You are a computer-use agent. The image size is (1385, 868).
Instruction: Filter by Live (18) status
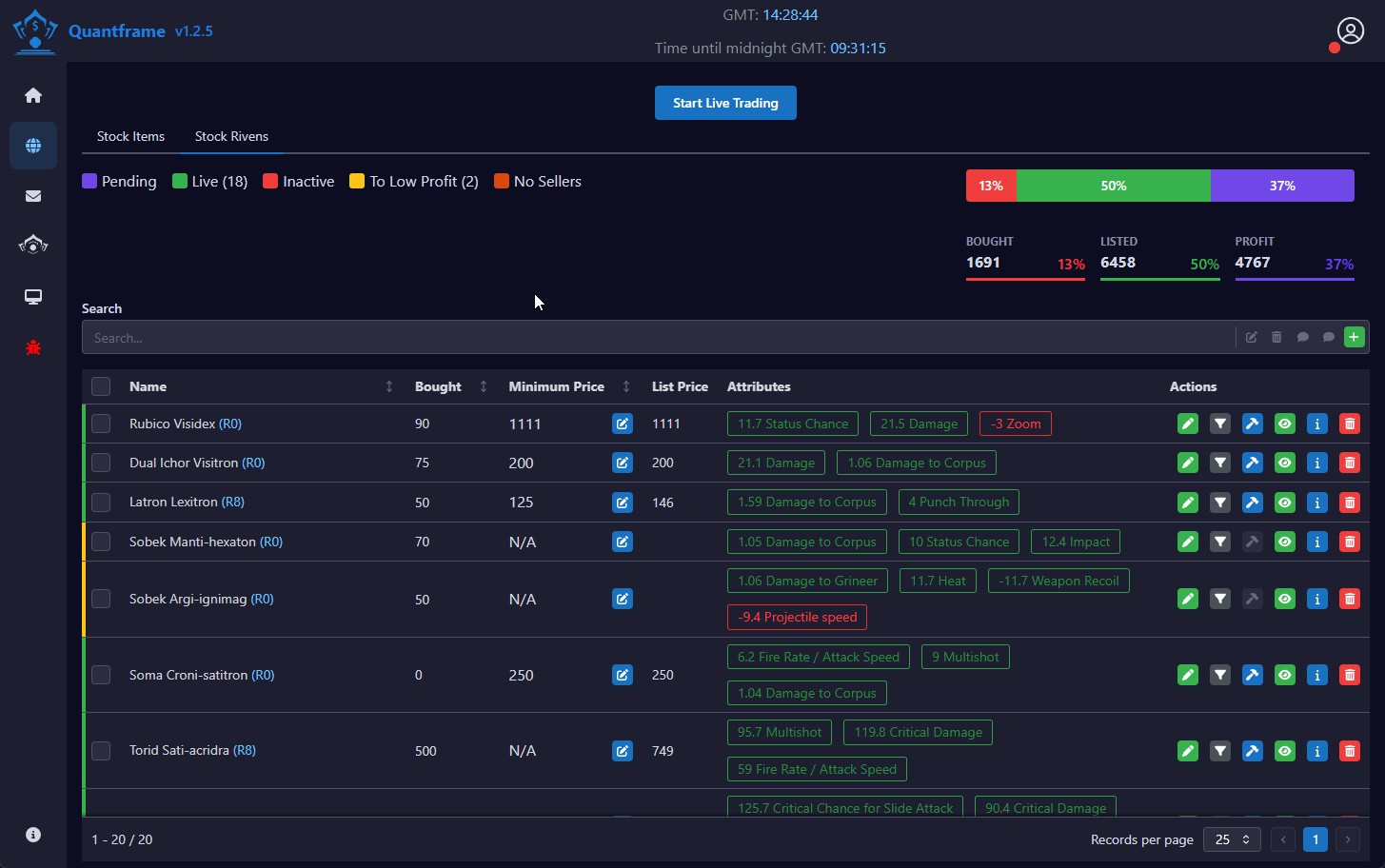point(209,181)
